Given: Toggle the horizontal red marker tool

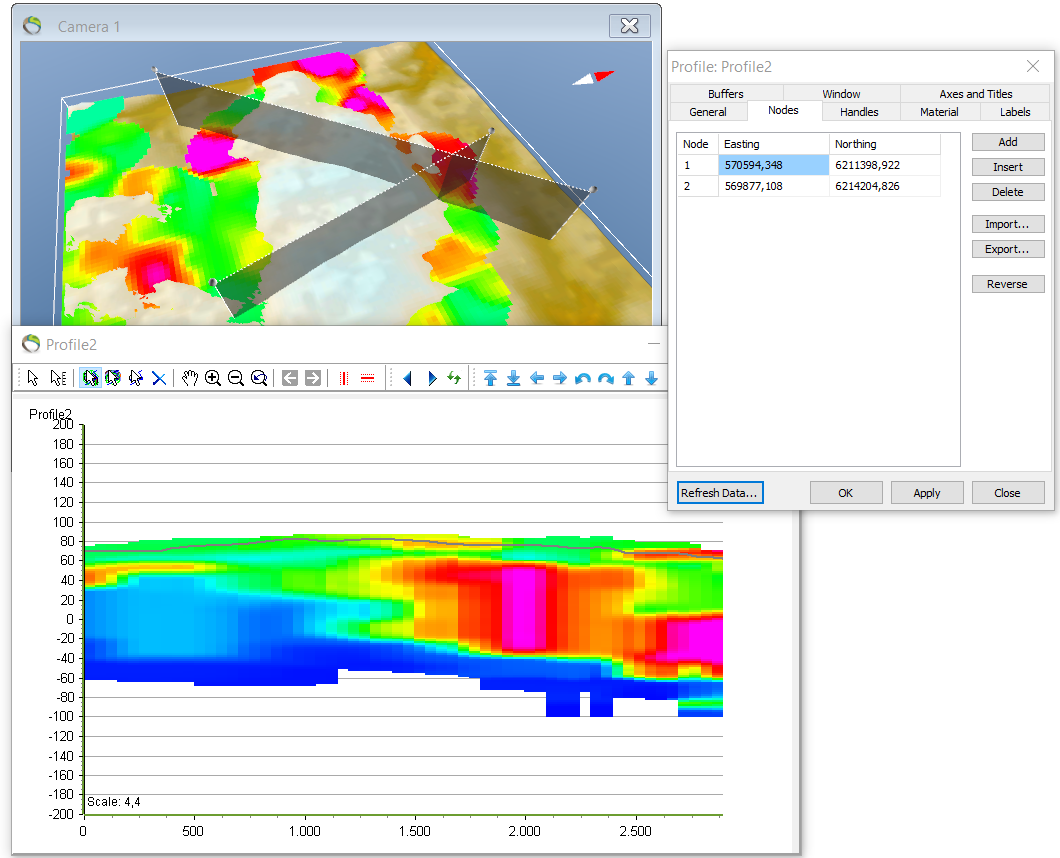Looking at the screenshot, I should tap(367, 378).
